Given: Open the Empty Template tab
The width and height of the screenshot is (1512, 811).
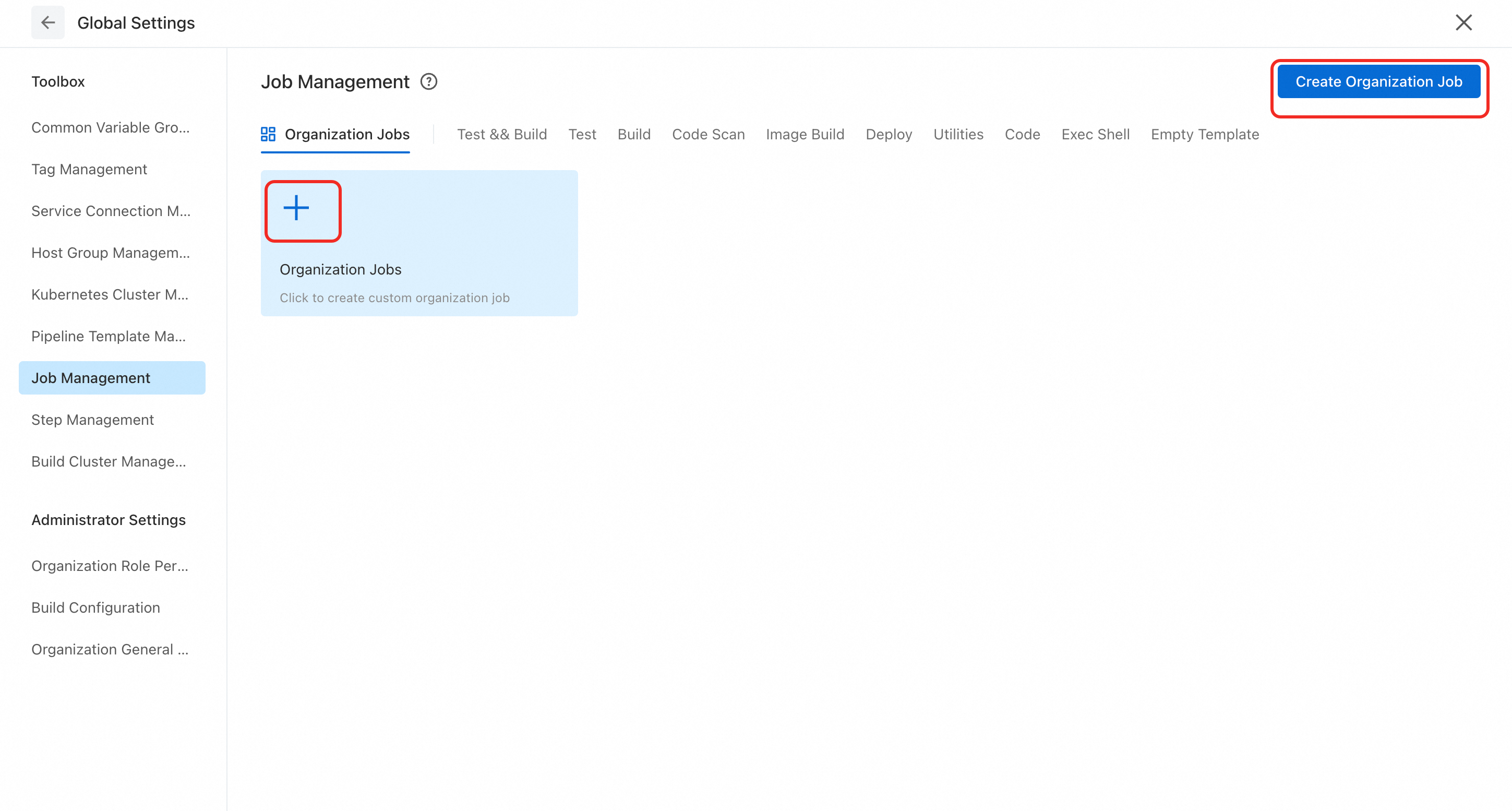Looking at the screenshot, I should coord(1204,135).
